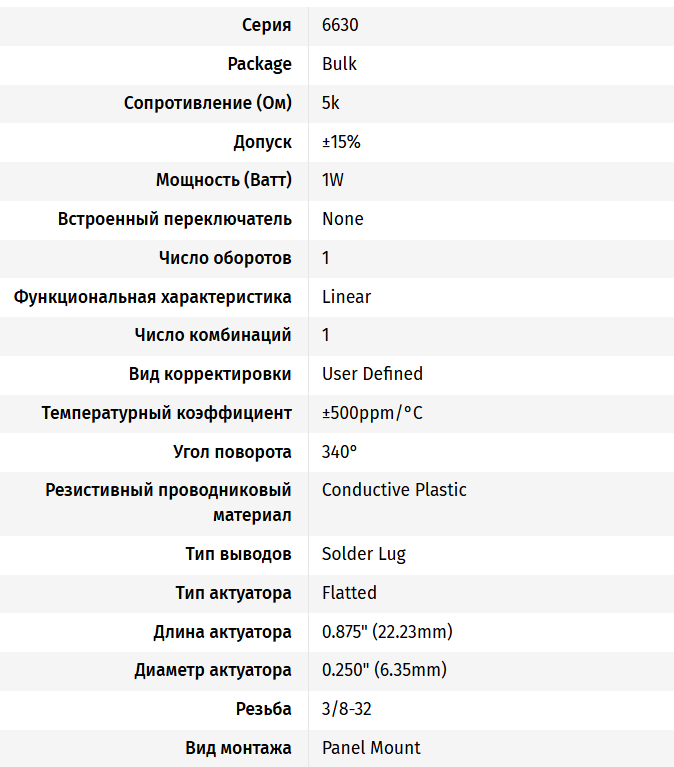Select the Panel Mount value

pyautogui.click(x=371, y=748)
